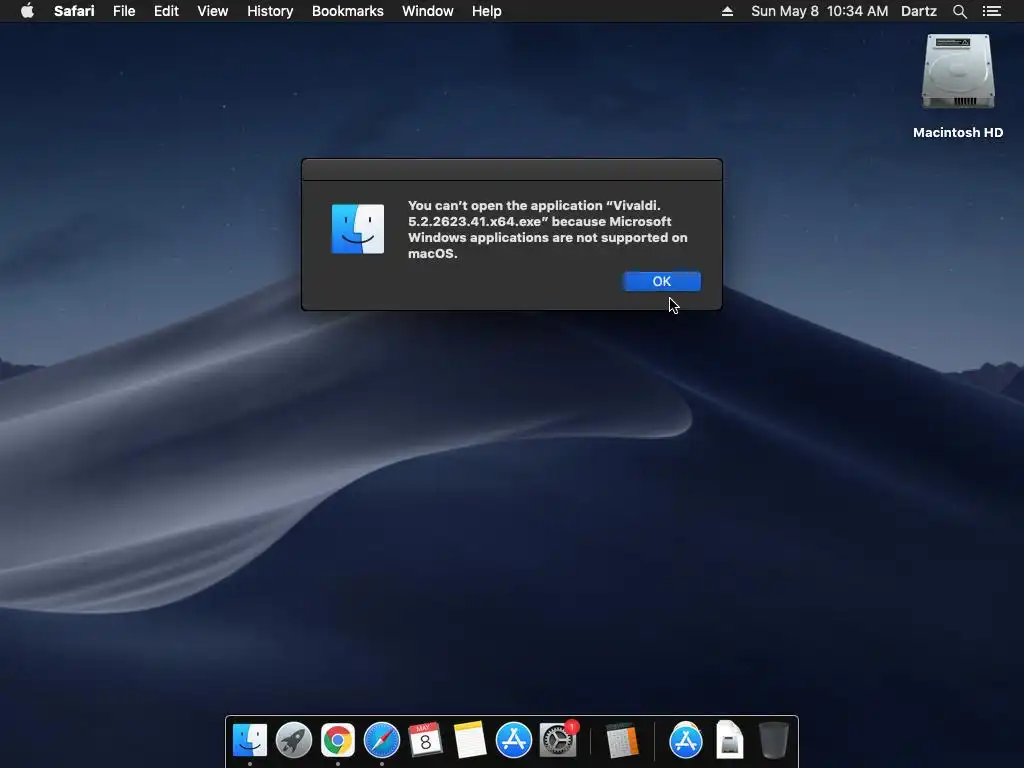Open the File menu

click(x=124, y=11)
